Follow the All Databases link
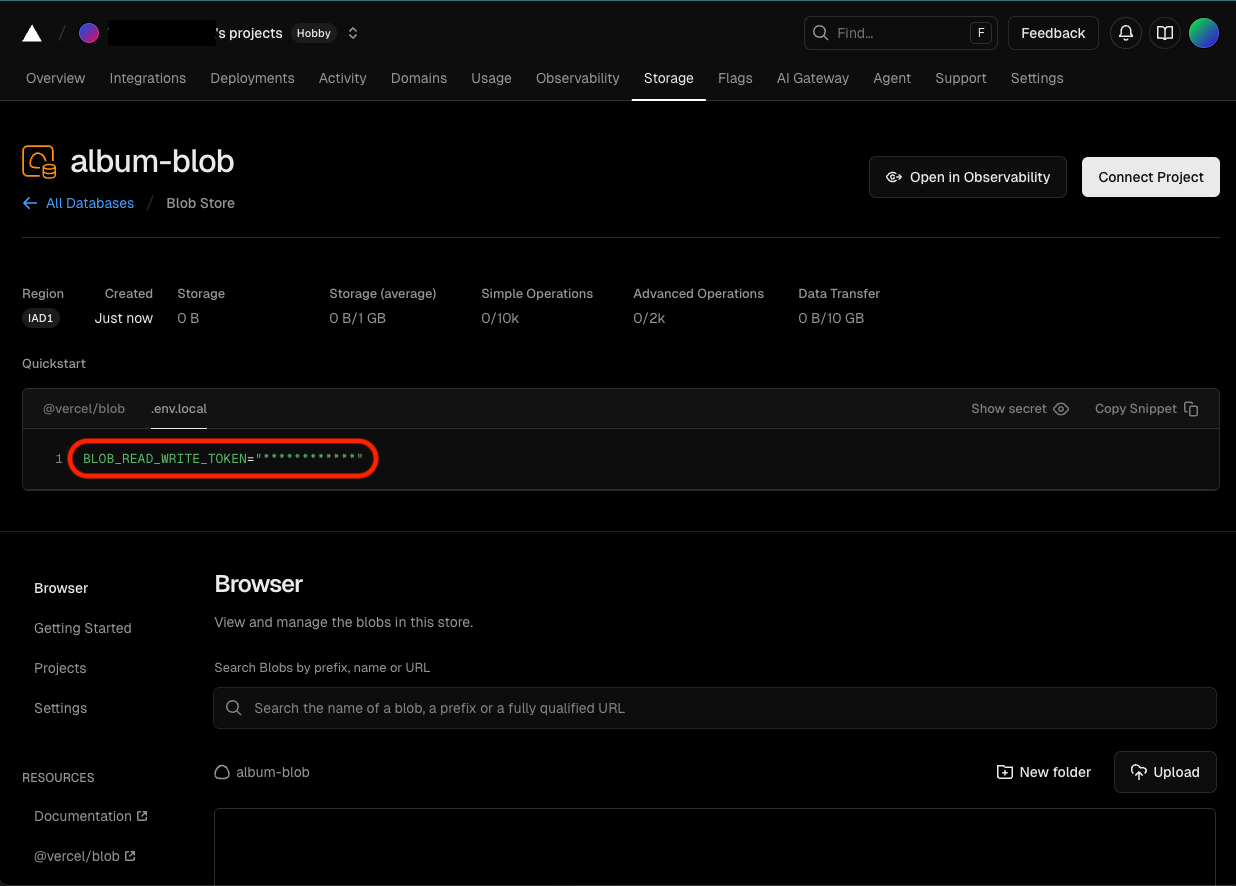1236x886 pixels. (x=89, y=203)
